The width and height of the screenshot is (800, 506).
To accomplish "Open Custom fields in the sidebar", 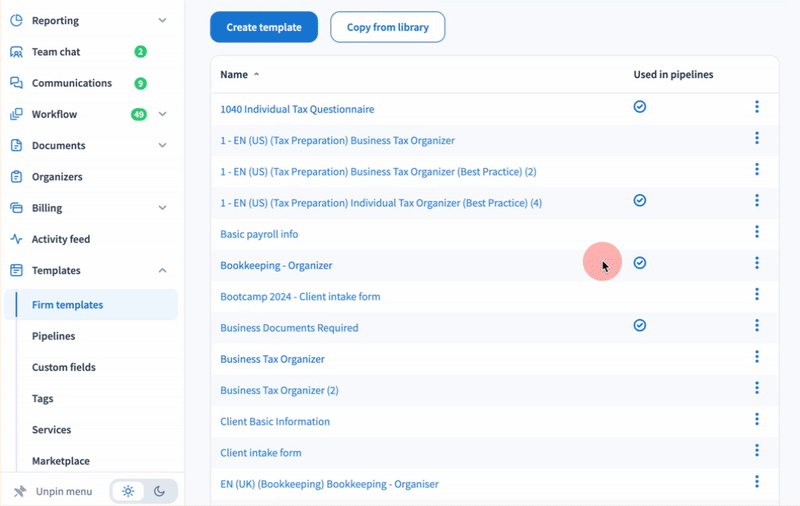I will pos(64,368).
